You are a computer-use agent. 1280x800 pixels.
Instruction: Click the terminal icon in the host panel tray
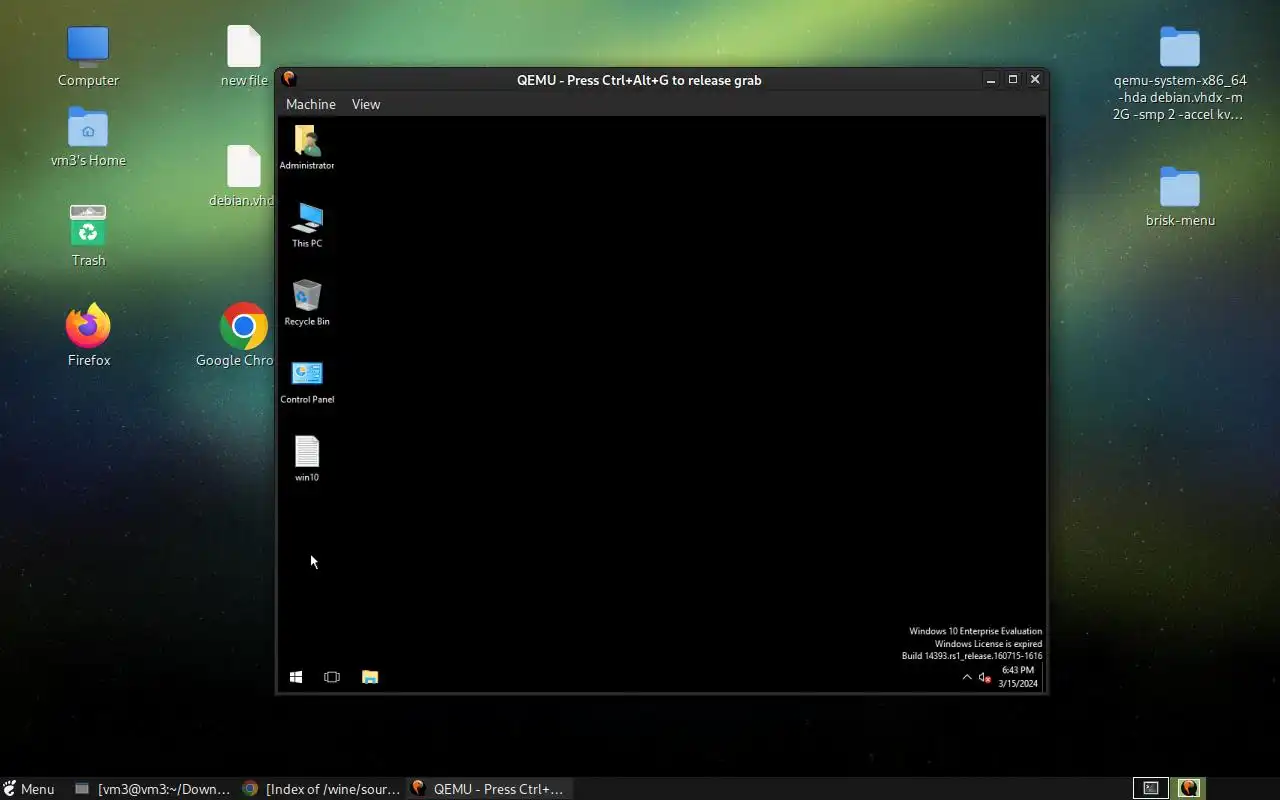click(1151, 788)
